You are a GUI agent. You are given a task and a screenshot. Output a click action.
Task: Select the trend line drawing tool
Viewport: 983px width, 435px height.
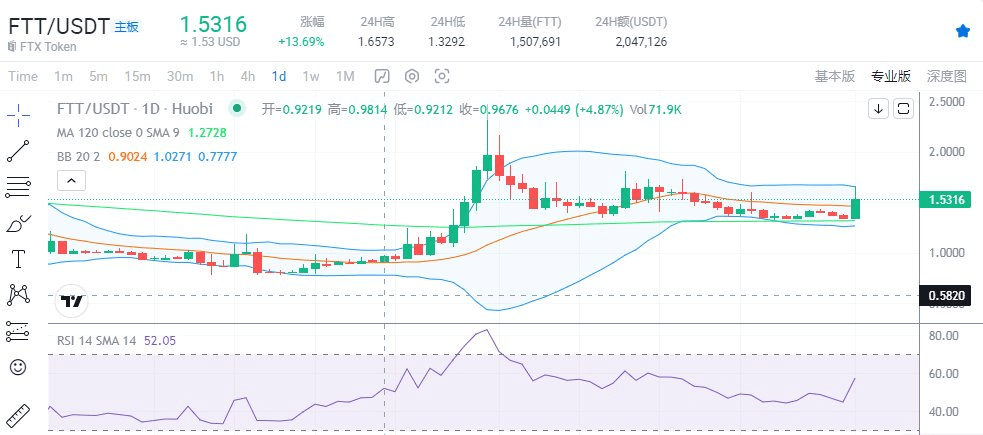tap(18, 151)
